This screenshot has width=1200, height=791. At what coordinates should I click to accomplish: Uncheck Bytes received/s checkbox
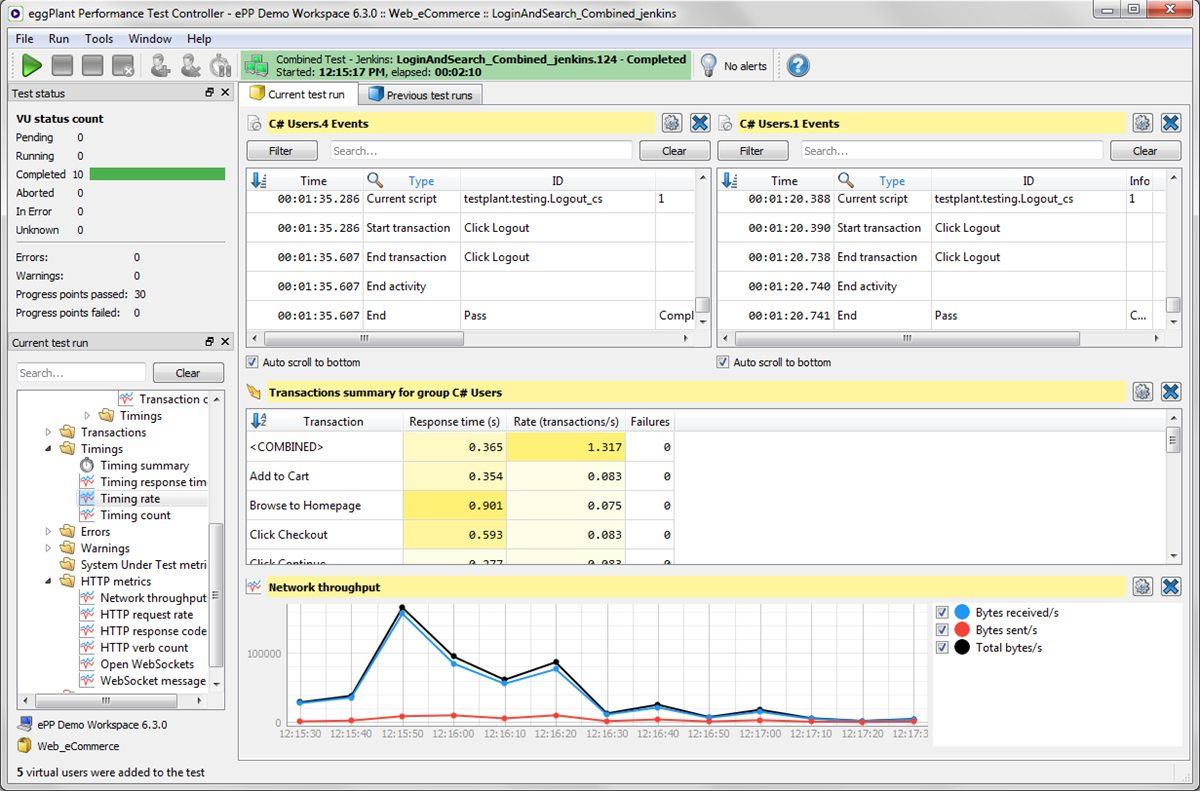[942, 612]
